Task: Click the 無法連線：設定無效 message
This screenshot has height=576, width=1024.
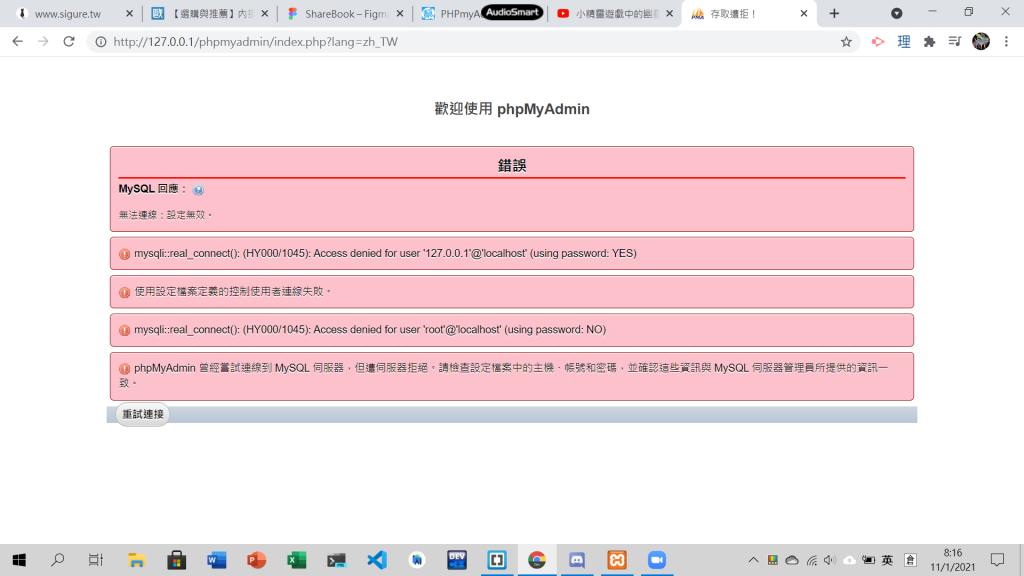Action: (165, 215)
